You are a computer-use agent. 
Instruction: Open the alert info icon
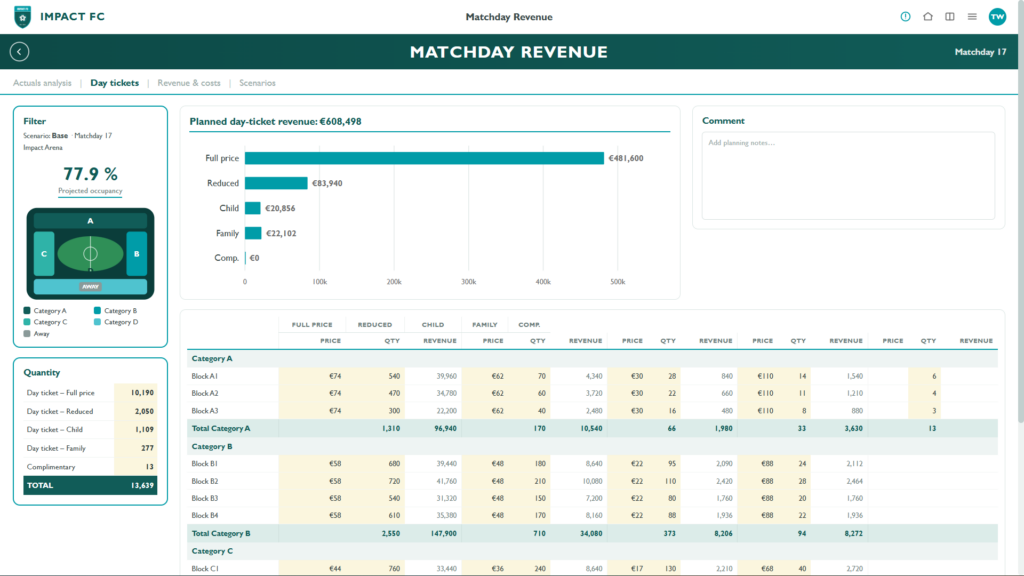click(x=905, y=17)
